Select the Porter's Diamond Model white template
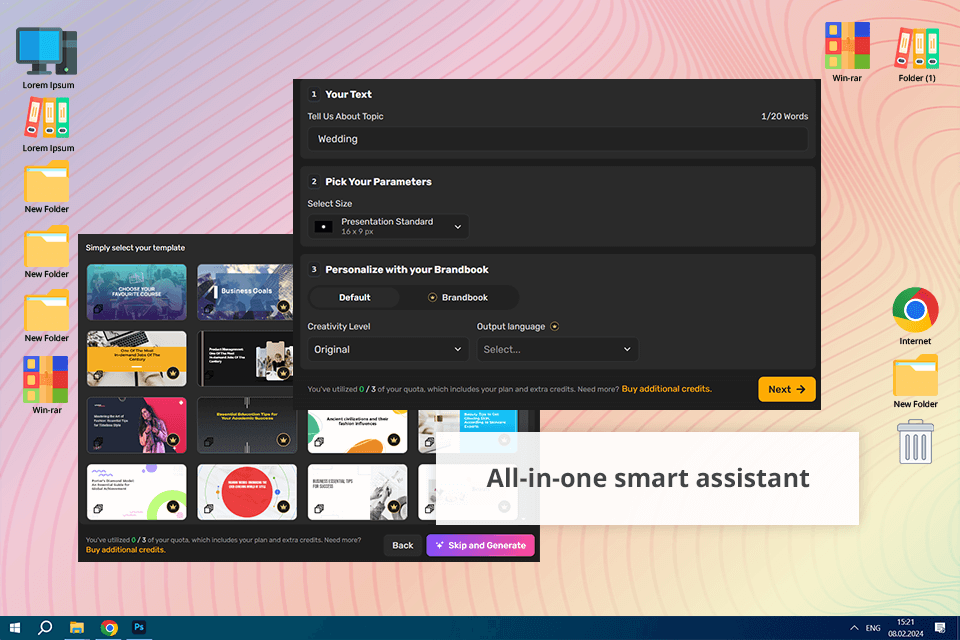Viewport: 960px width, 640px height. click(x=137, y=492)
